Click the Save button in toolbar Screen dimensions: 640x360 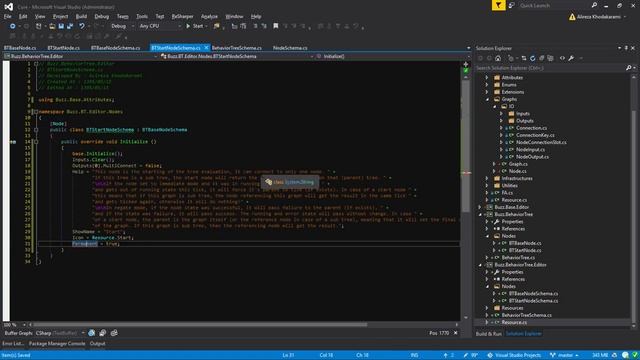[x=61, y=26]
